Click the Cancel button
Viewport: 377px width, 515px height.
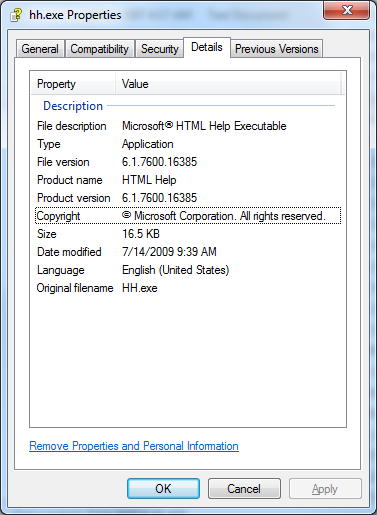tap(244, 489)
